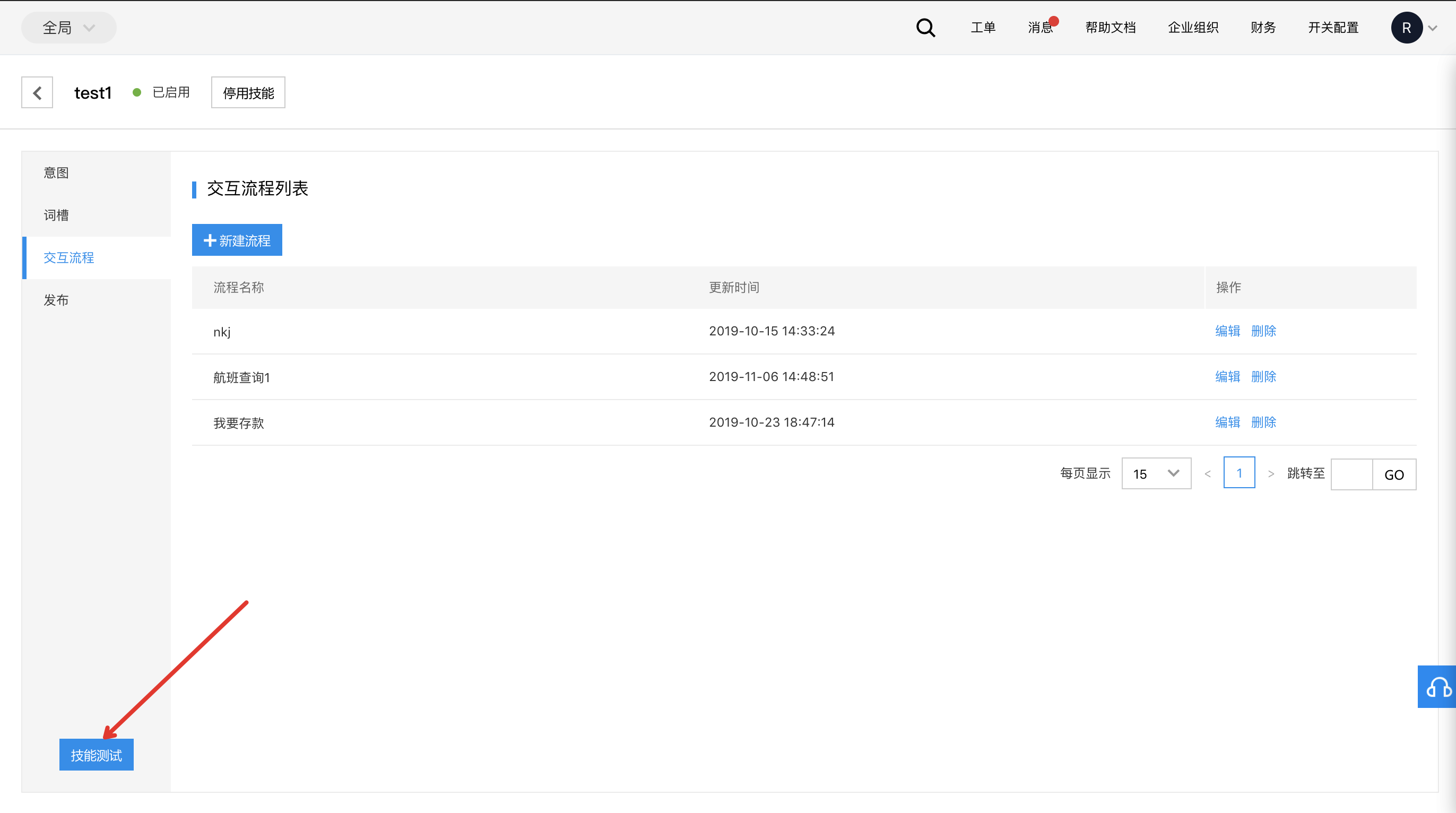
Task: Open the 每页显示 15 page-size dropdown
Action: click(x=1156, y=473)
